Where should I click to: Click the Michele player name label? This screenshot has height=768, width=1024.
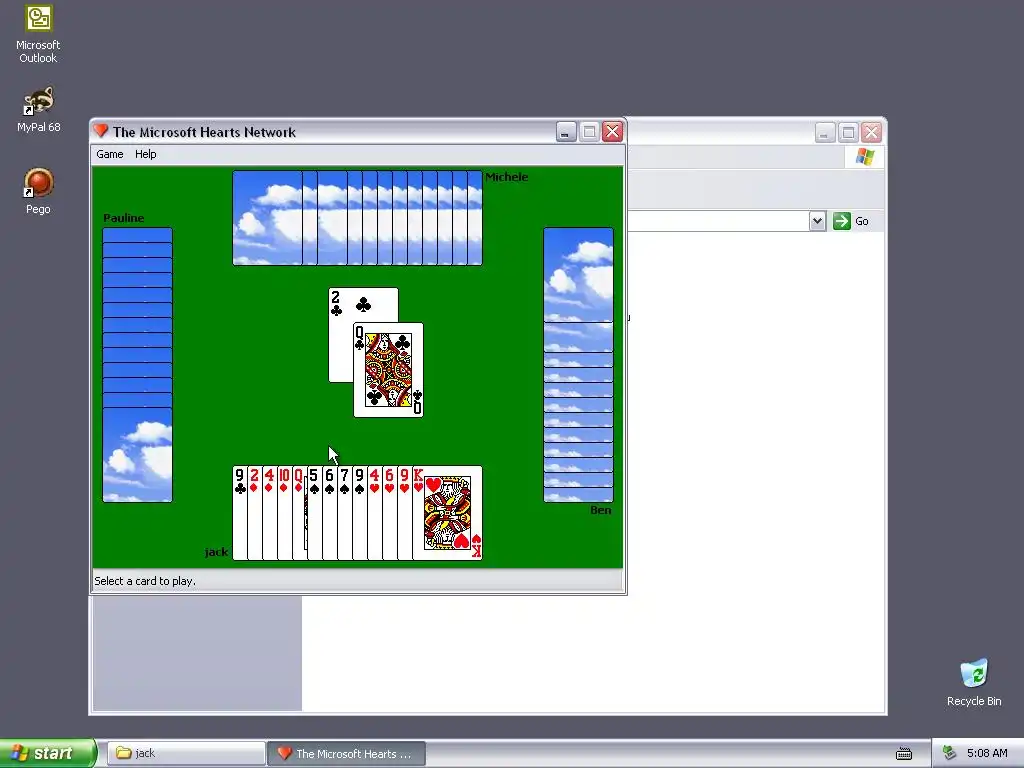coord(507,177)
